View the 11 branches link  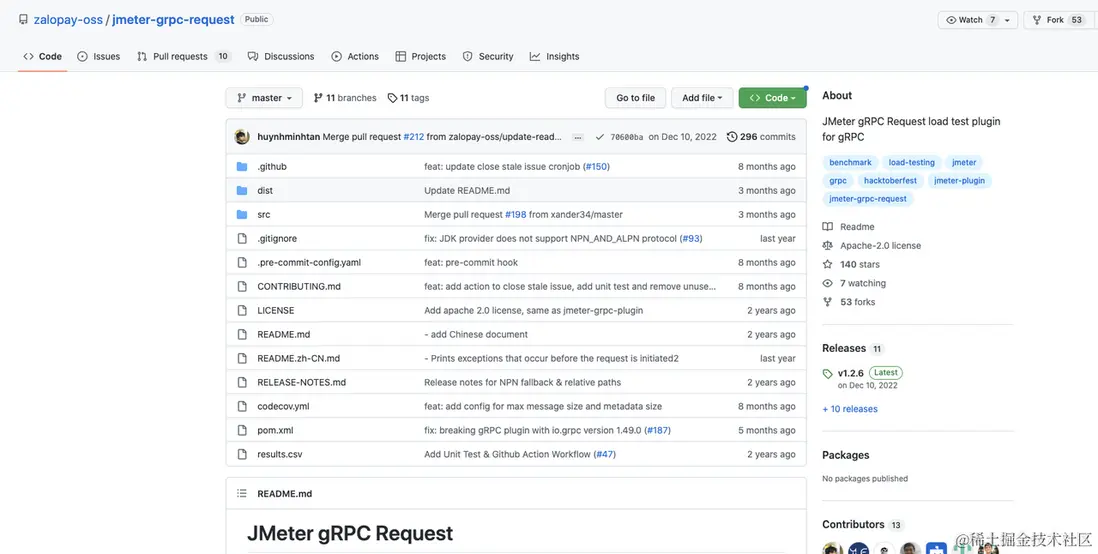pos(345,98)
